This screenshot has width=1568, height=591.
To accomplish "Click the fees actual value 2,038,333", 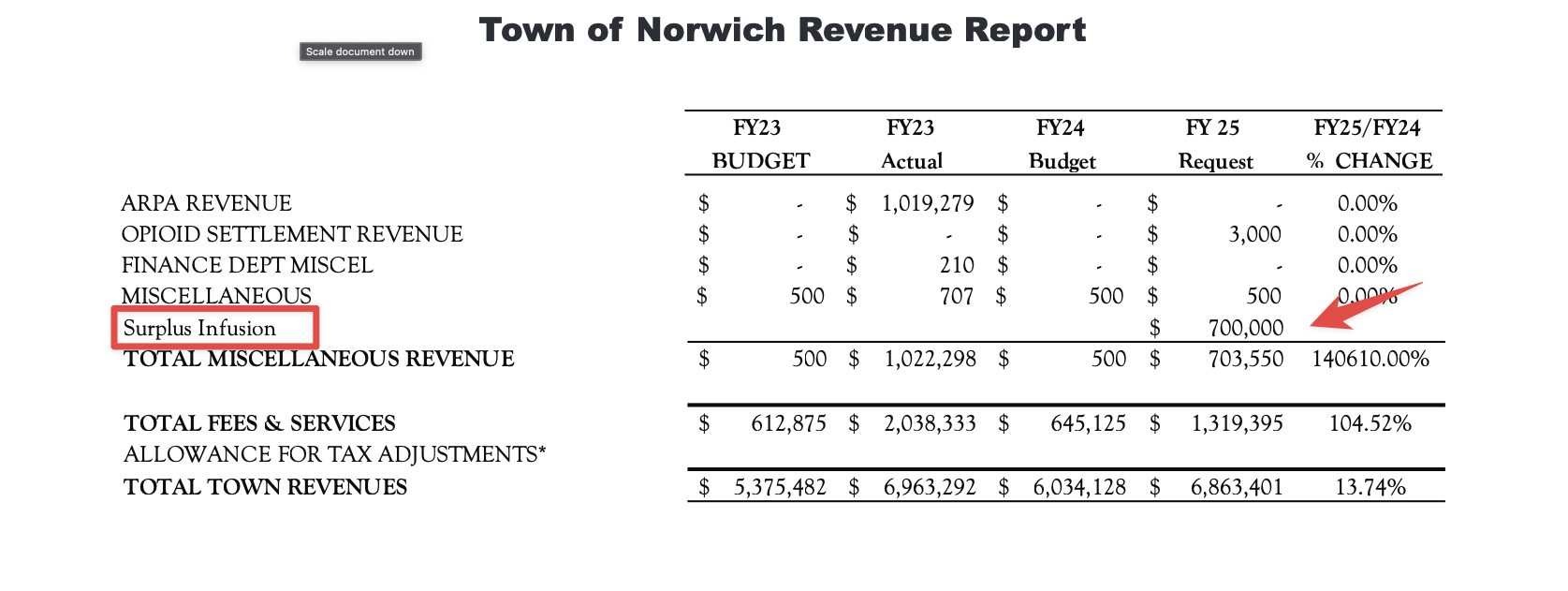I will pos(930,423).
